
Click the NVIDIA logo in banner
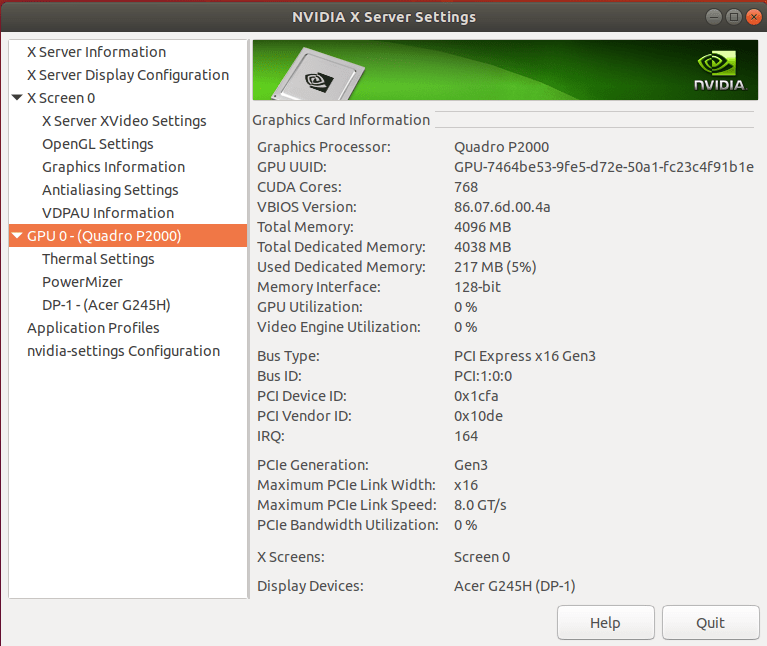coord(720,72)
